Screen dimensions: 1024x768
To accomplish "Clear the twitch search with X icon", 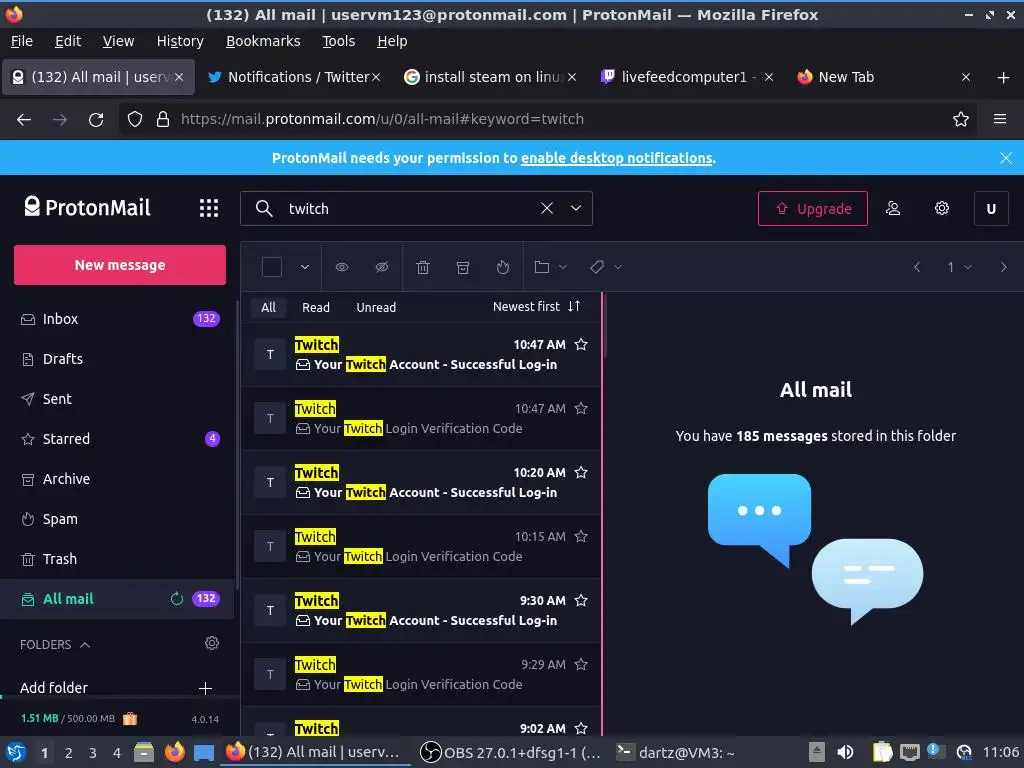I will click(x=547, y=208).
